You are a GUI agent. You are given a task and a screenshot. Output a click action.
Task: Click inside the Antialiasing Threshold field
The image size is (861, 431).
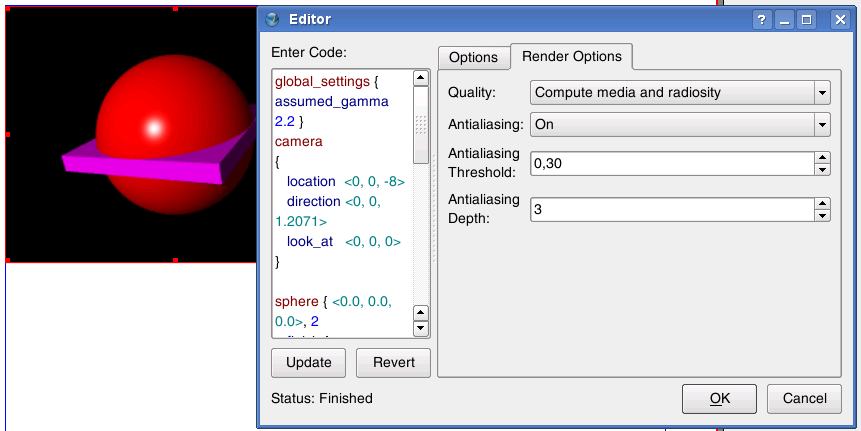670,162
